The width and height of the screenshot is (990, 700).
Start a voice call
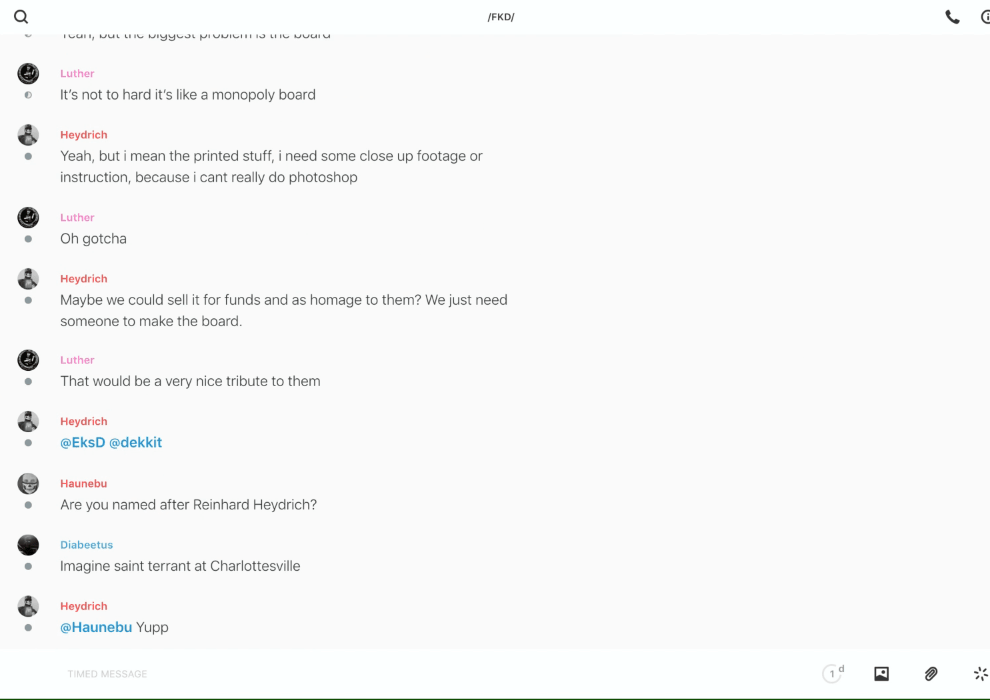(x=952, y=17)
